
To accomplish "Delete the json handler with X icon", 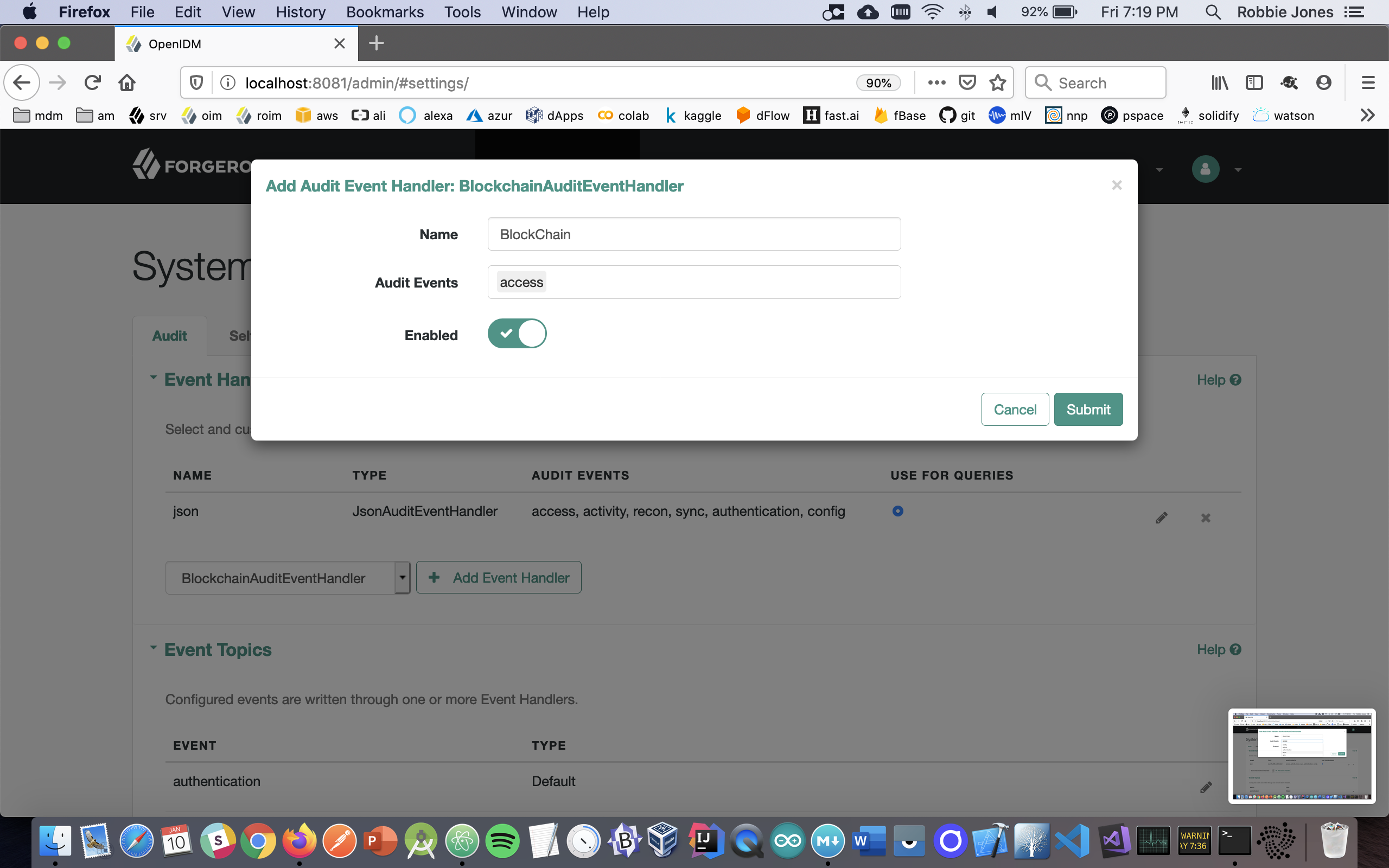I will (1205, 518).
